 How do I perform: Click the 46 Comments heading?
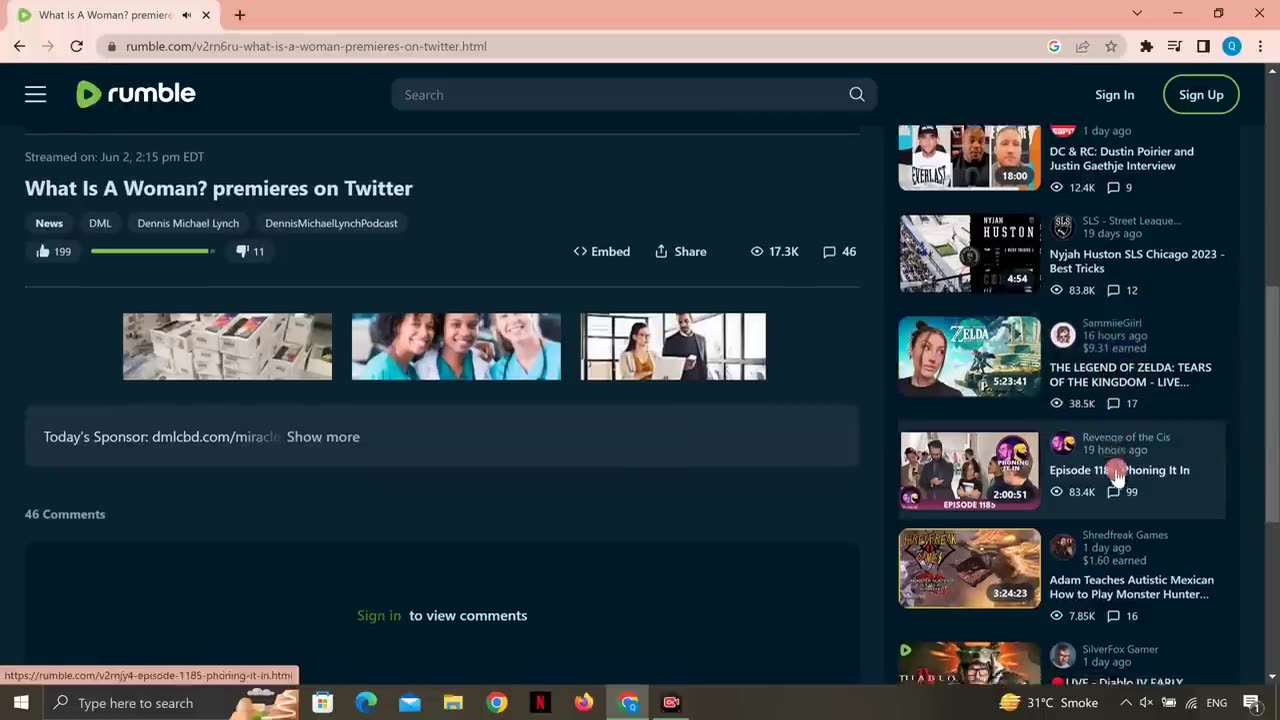[x=65, y=514]
